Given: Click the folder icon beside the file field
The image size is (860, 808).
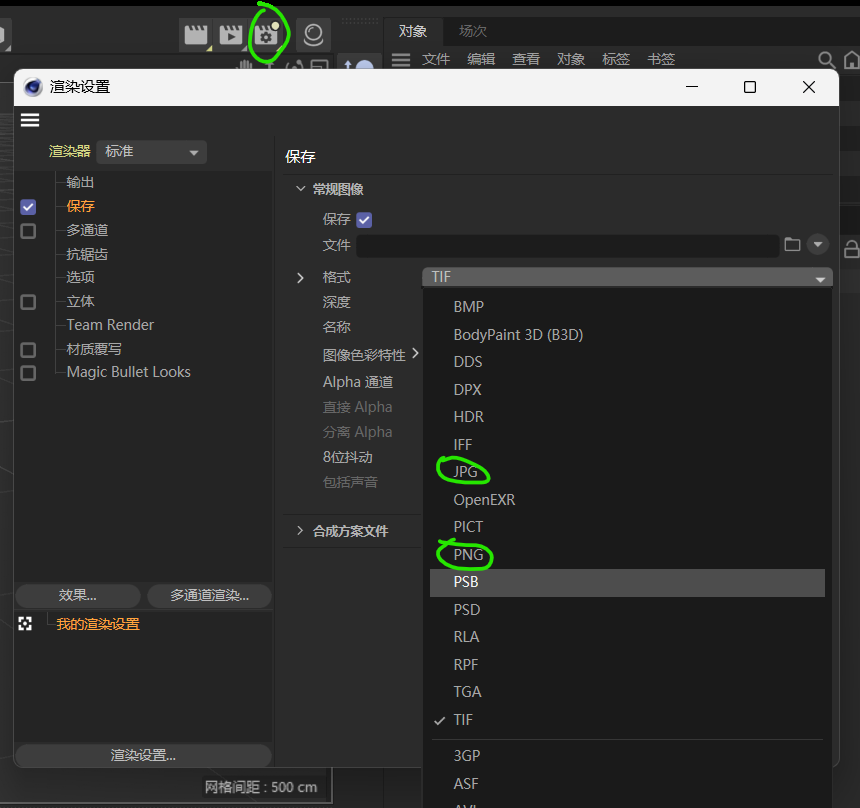Looking at the screenshot, I should click(x=792, y=244).
